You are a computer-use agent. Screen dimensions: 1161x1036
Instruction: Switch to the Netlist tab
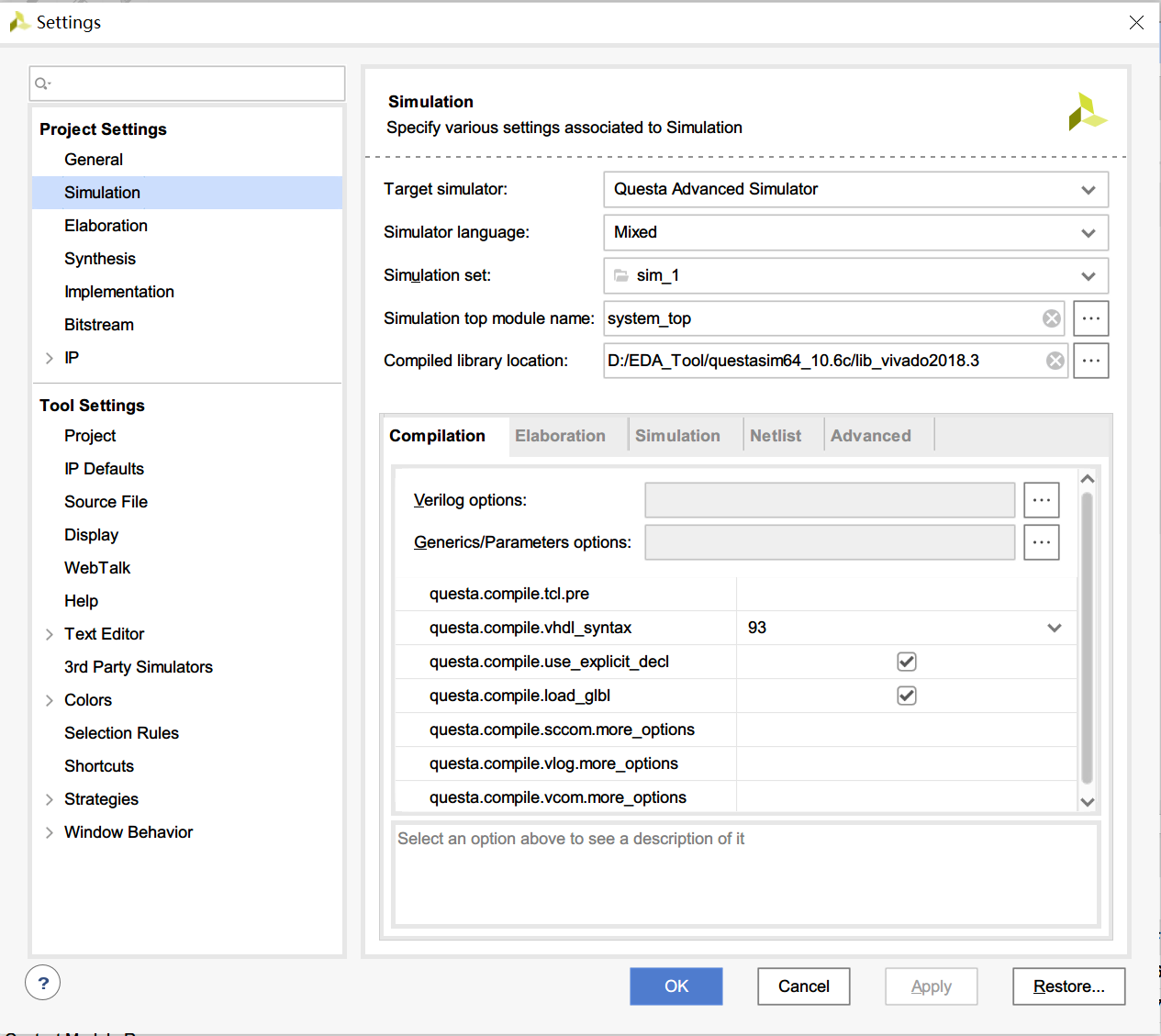pos(776,436)
